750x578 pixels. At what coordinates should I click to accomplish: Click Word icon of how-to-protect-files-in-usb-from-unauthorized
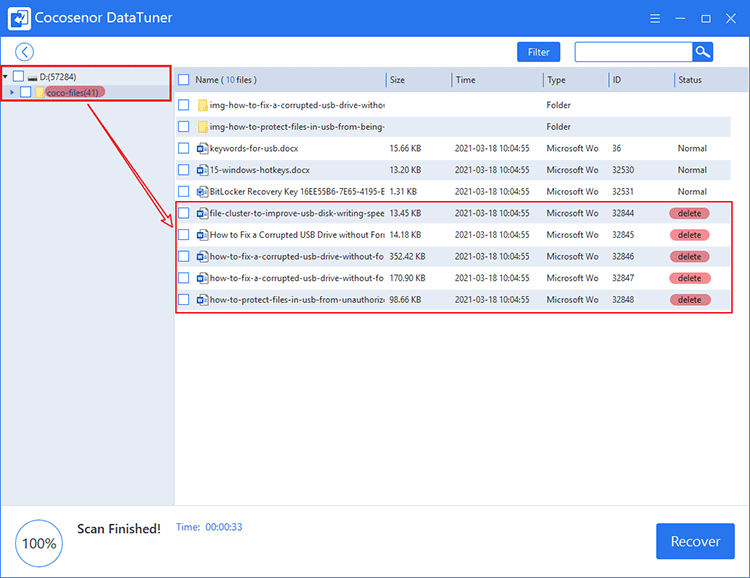point(202,300)
